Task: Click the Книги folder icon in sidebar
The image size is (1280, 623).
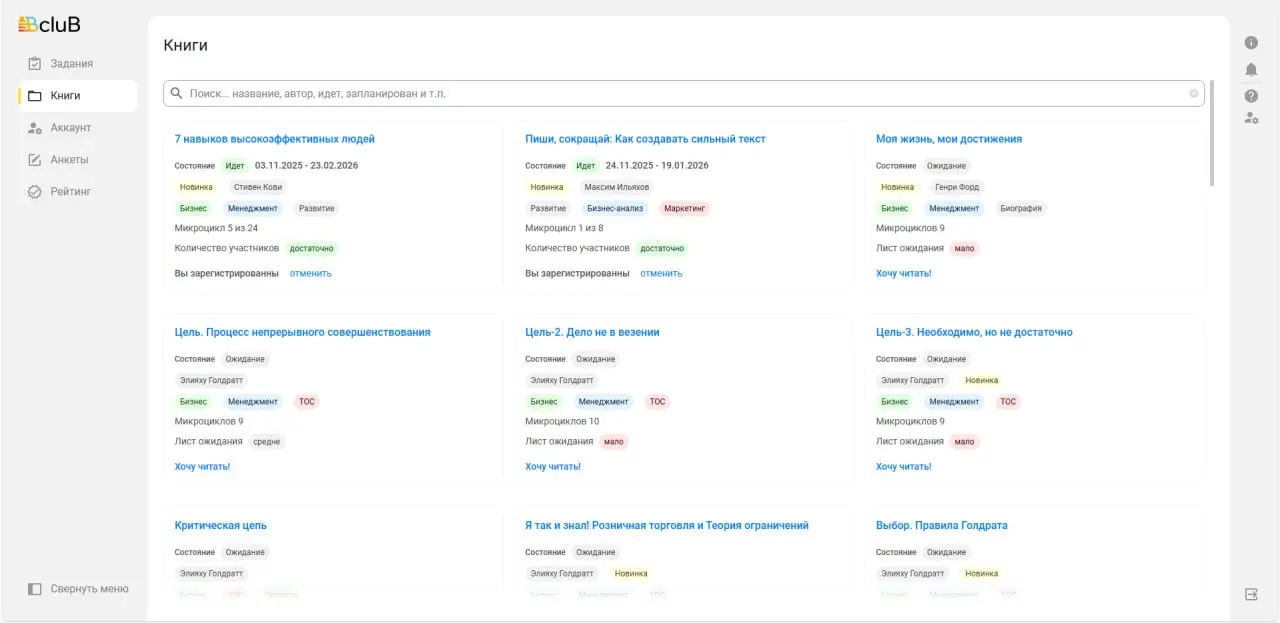Action: pos(35,96)
